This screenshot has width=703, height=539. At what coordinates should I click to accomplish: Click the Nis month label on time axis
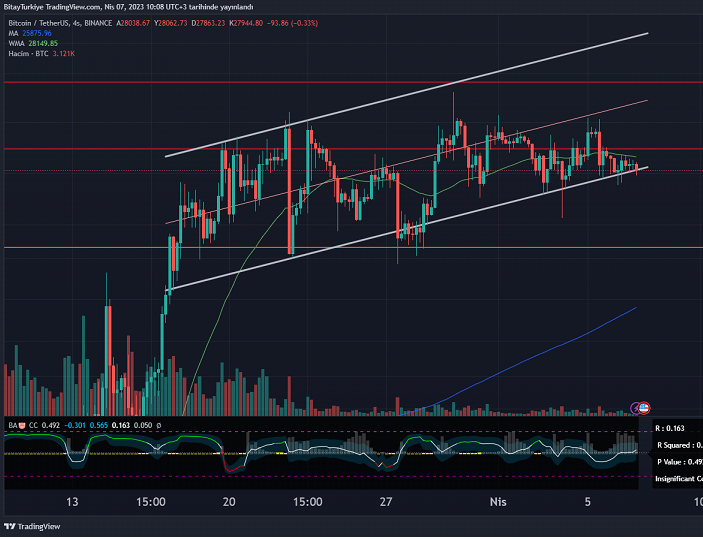coord(498,501)
